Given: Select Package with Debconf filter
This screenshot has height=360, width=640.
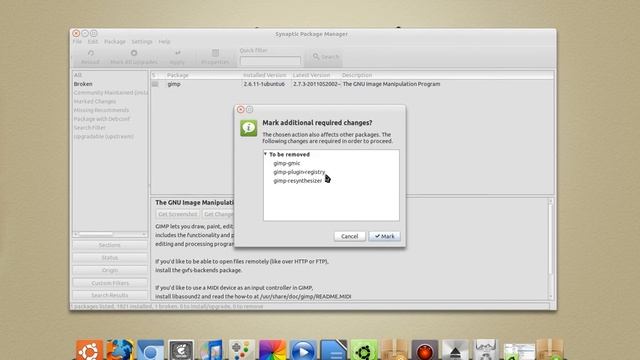Looking at the screenshot, I should pyautogui.click(x=102, y=119).
